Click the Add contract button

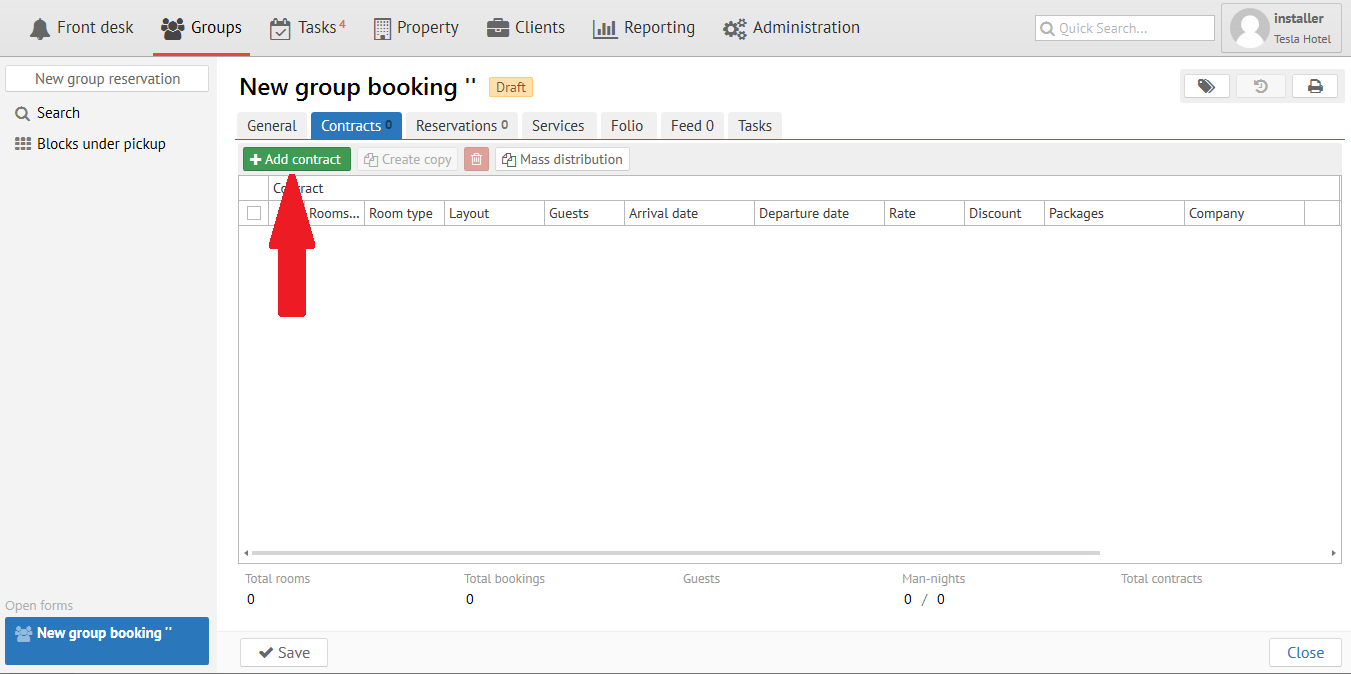point(296,159)
